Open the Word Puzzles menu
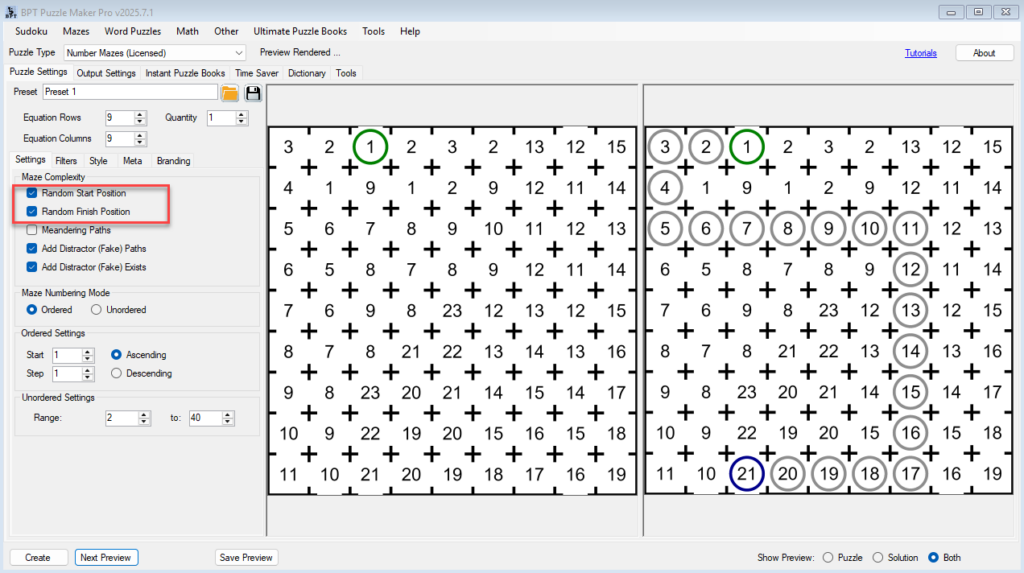1024x573 pixels. pyautogui.click(x=132, y=31)
